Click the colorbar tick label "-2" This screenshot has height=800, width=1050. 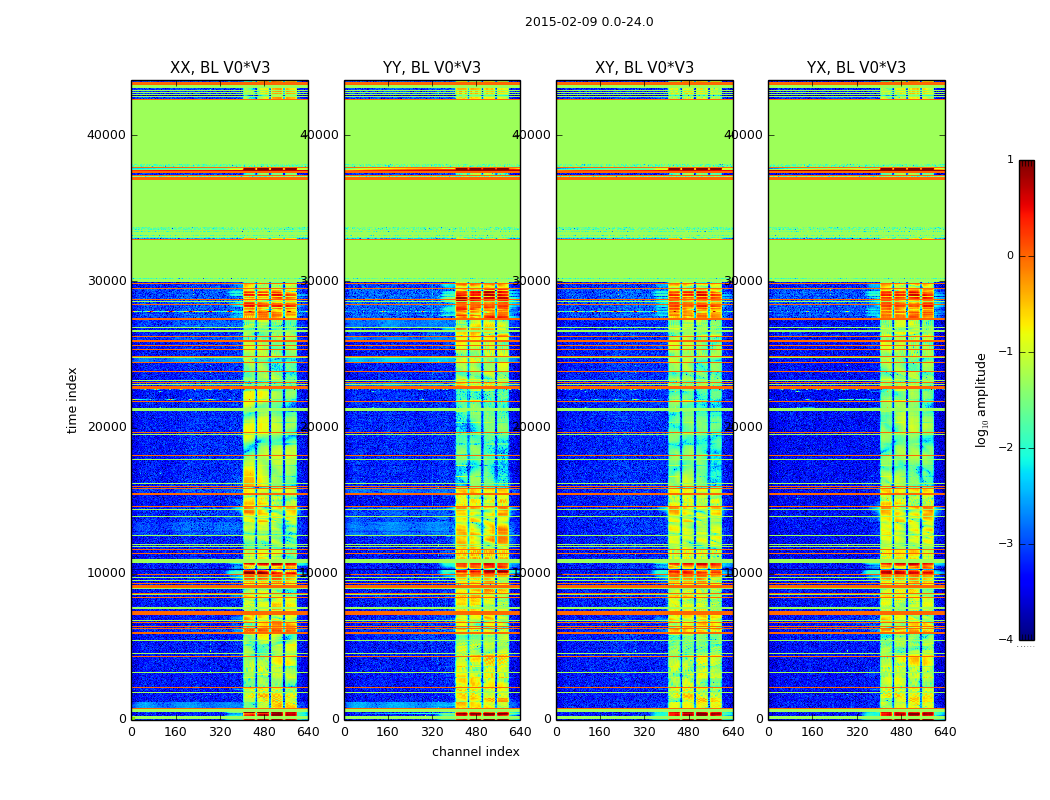(x=1009, y=448)
